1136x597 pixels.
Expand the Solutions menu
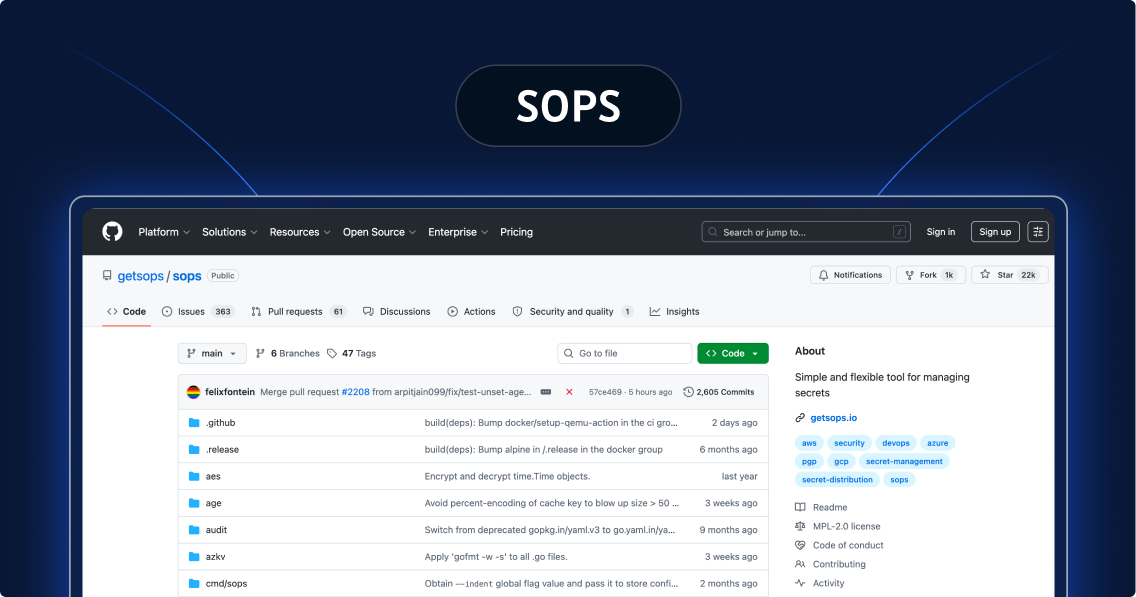click(x=229, y=232)
